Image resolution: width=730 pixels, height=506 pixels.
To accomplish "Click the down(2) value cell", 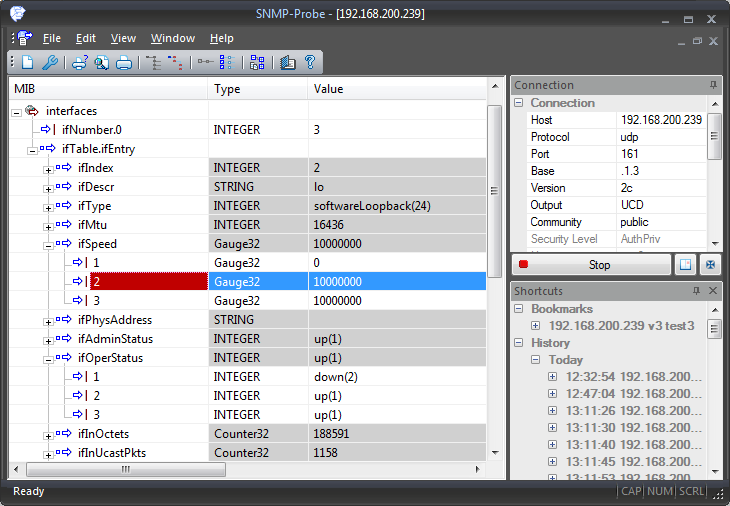I will click(397, 377).
